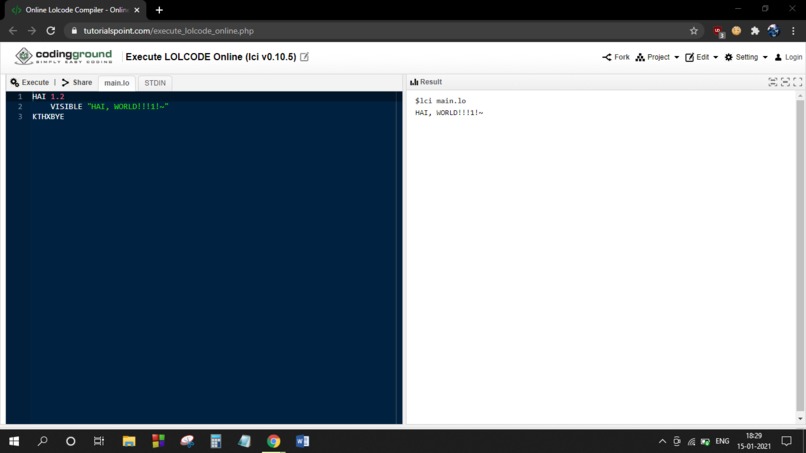Screen dimensions: 806x453
Task: Edit project title pencil icon
Action: [x=304, y=57]
